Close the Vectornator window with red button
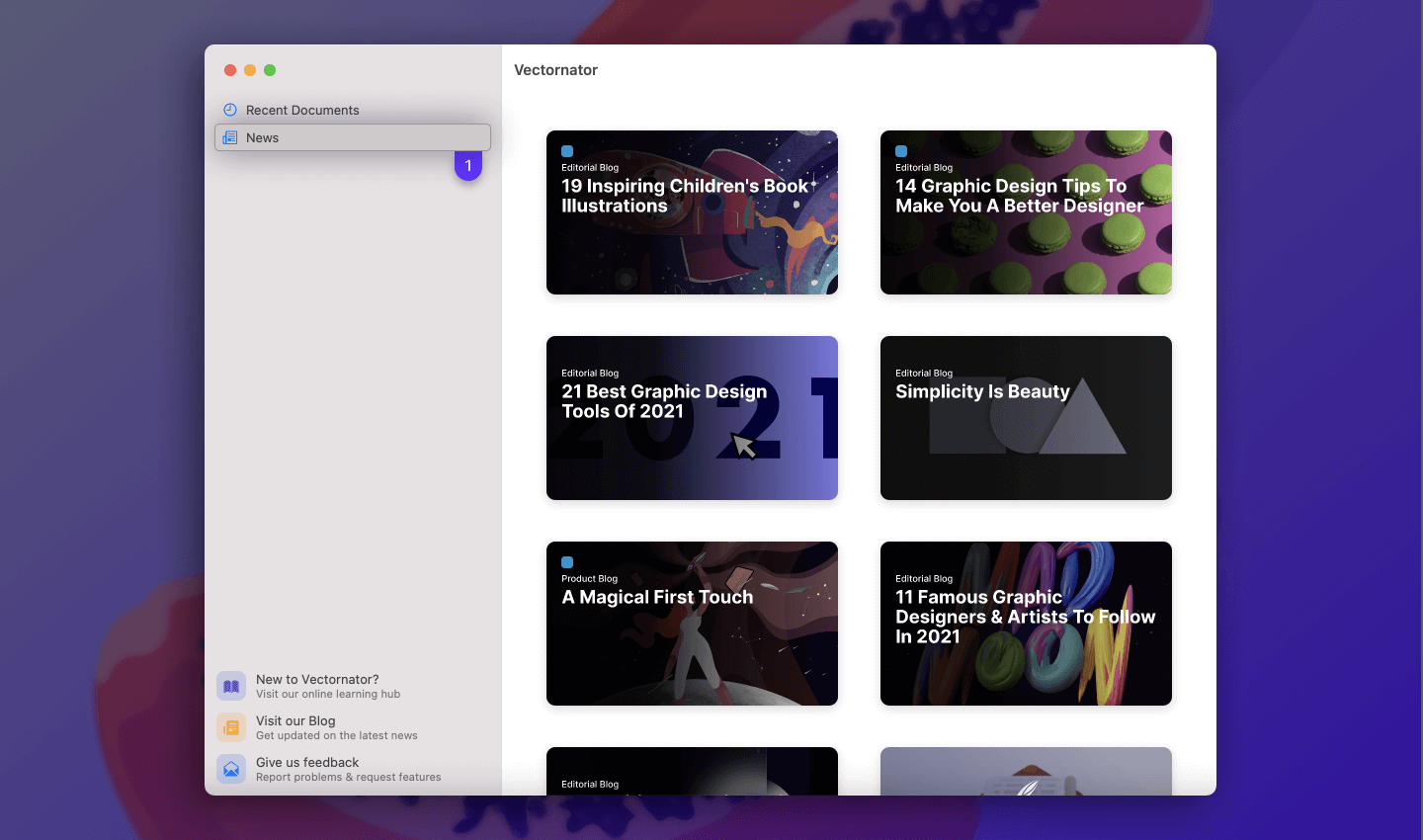Screen dimensions: 1423x840 230,70
